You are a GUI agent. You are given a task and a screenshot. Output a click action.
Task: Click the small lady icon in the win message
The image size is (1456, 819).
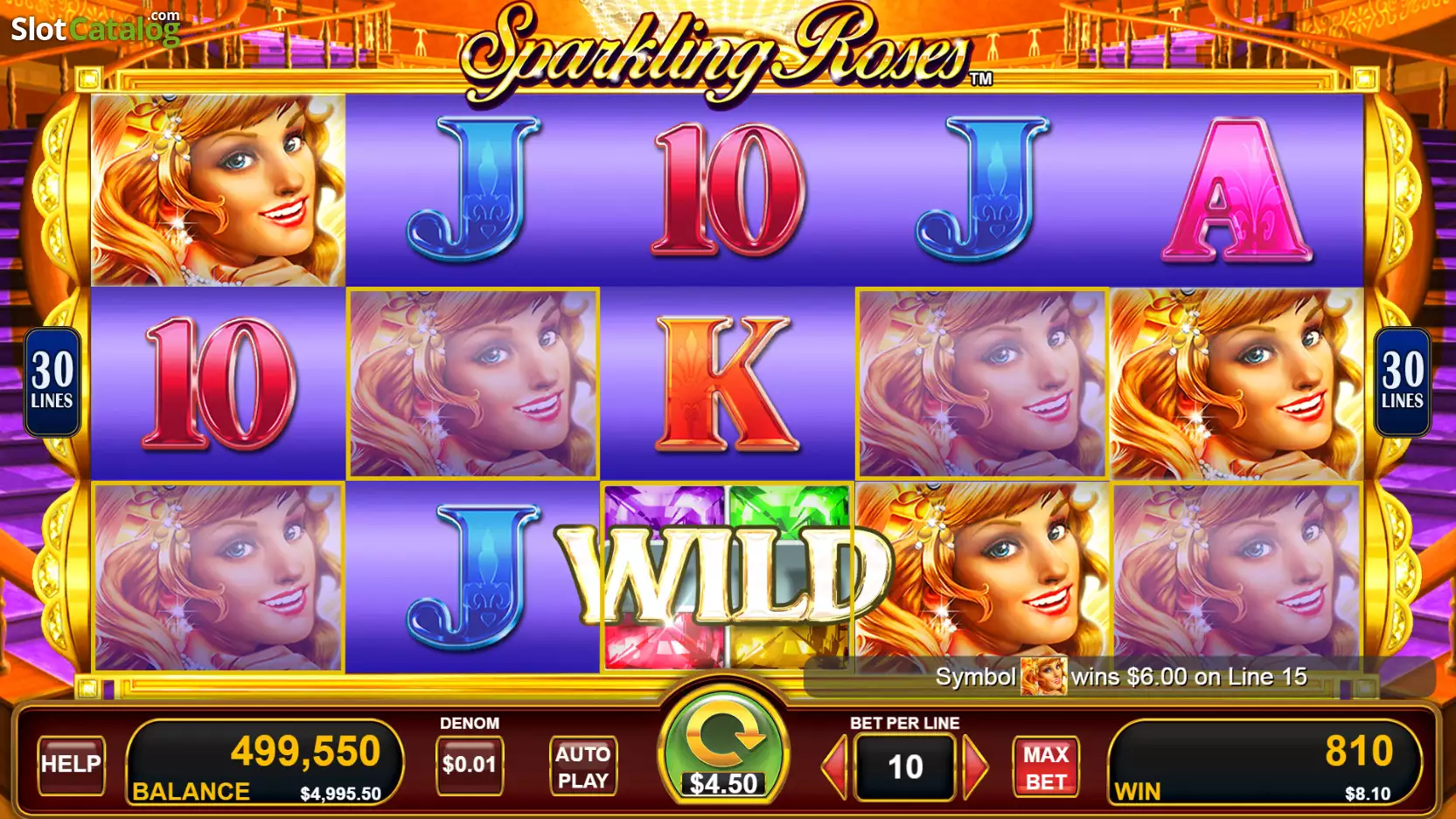point(1043,677)
